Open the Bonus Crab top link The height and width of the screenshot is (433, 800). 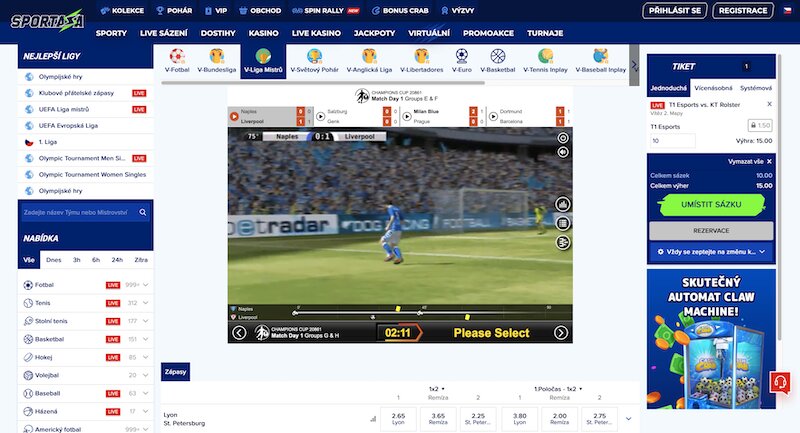coord(400,10)
